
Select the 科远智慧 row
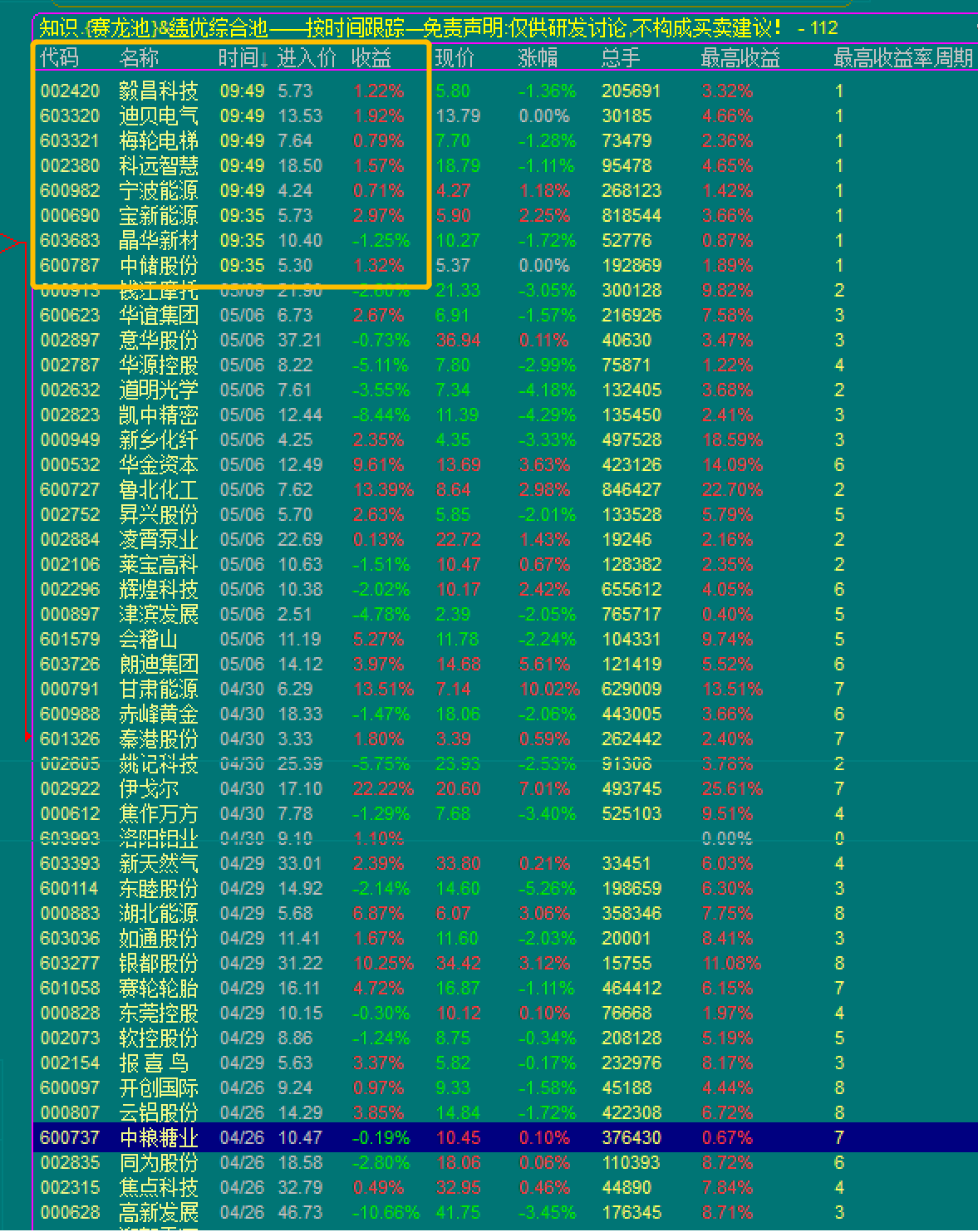point(505,166)
